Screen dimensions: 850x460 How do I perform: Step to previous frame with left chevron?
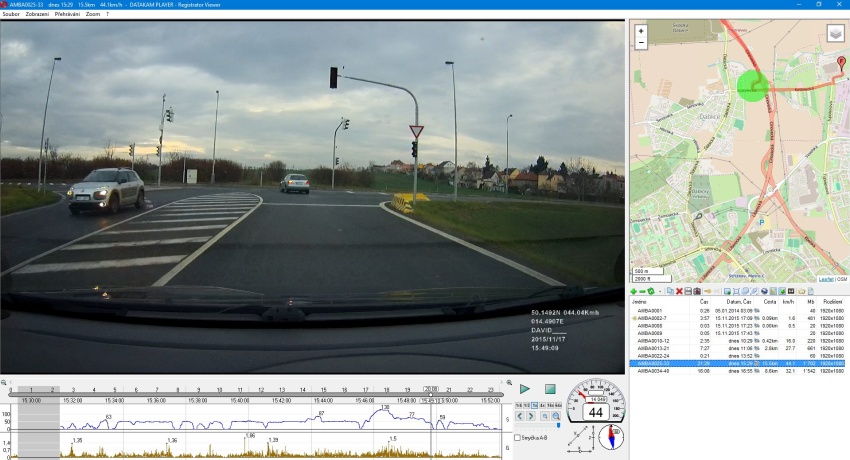520,416
